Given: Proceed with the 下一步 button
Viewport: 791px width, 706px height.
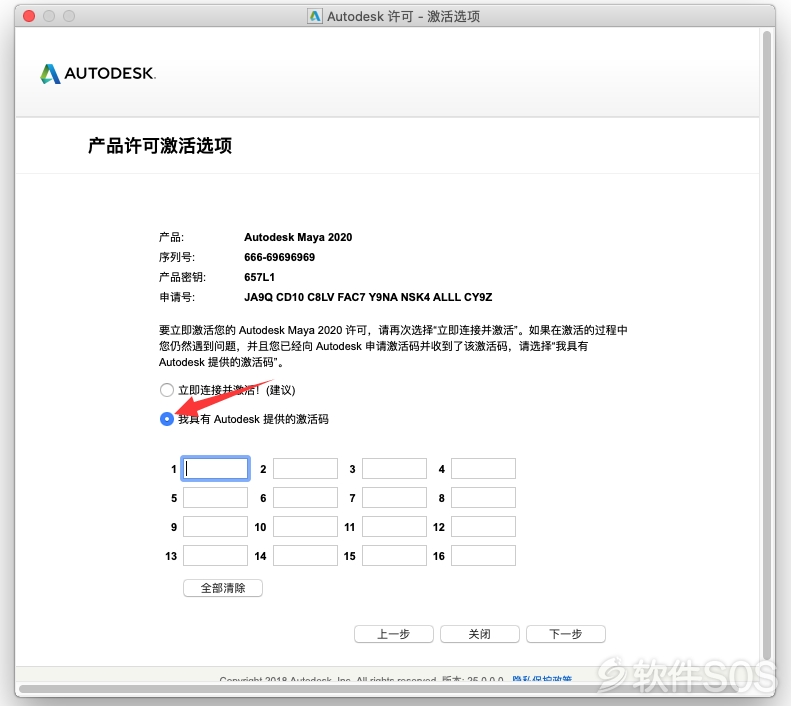Looking at the screenshot, I should point(566,634).
